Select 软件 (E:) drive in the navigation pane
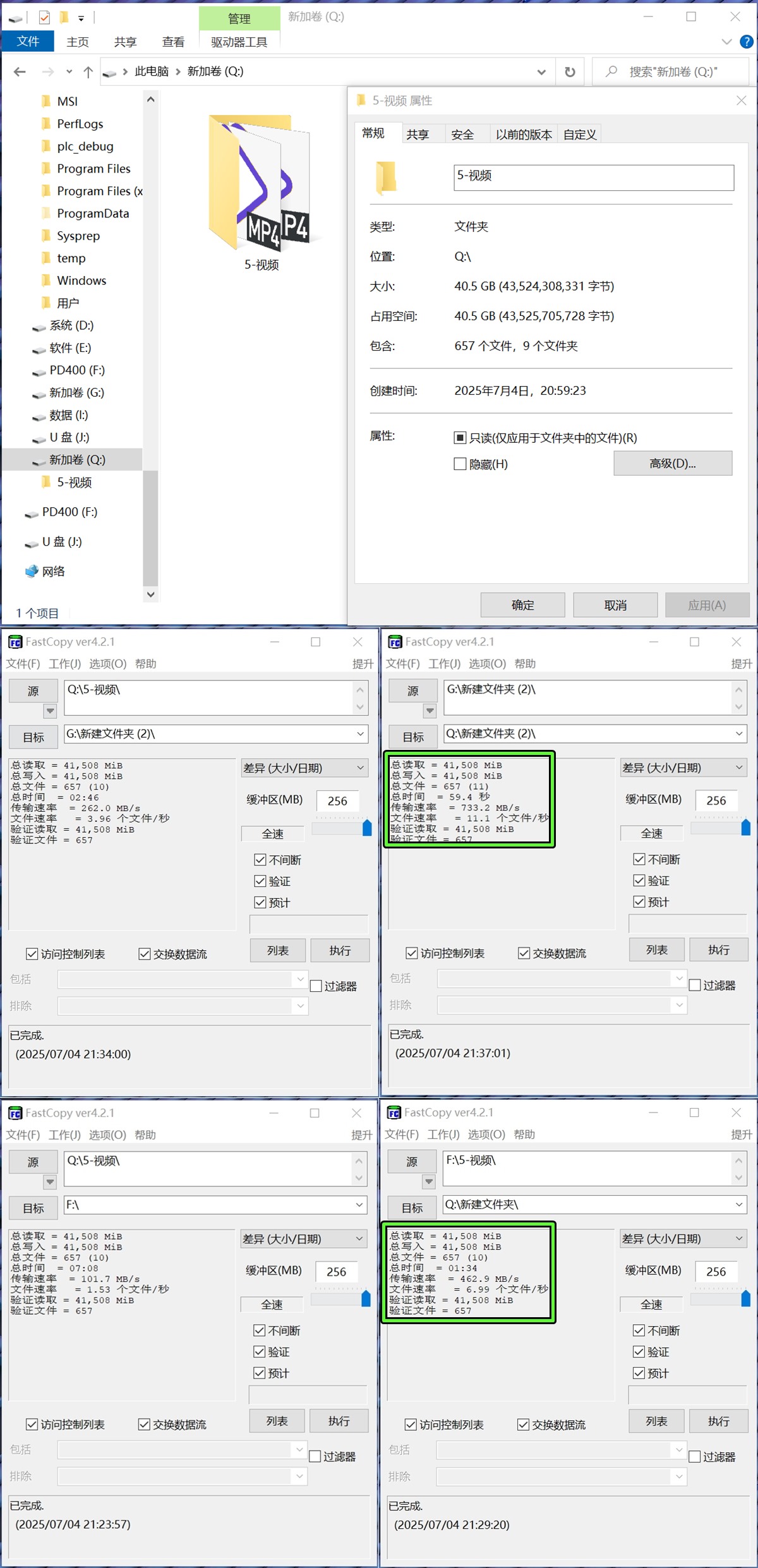Screen dimensions: 758x1568 point(69,348)
